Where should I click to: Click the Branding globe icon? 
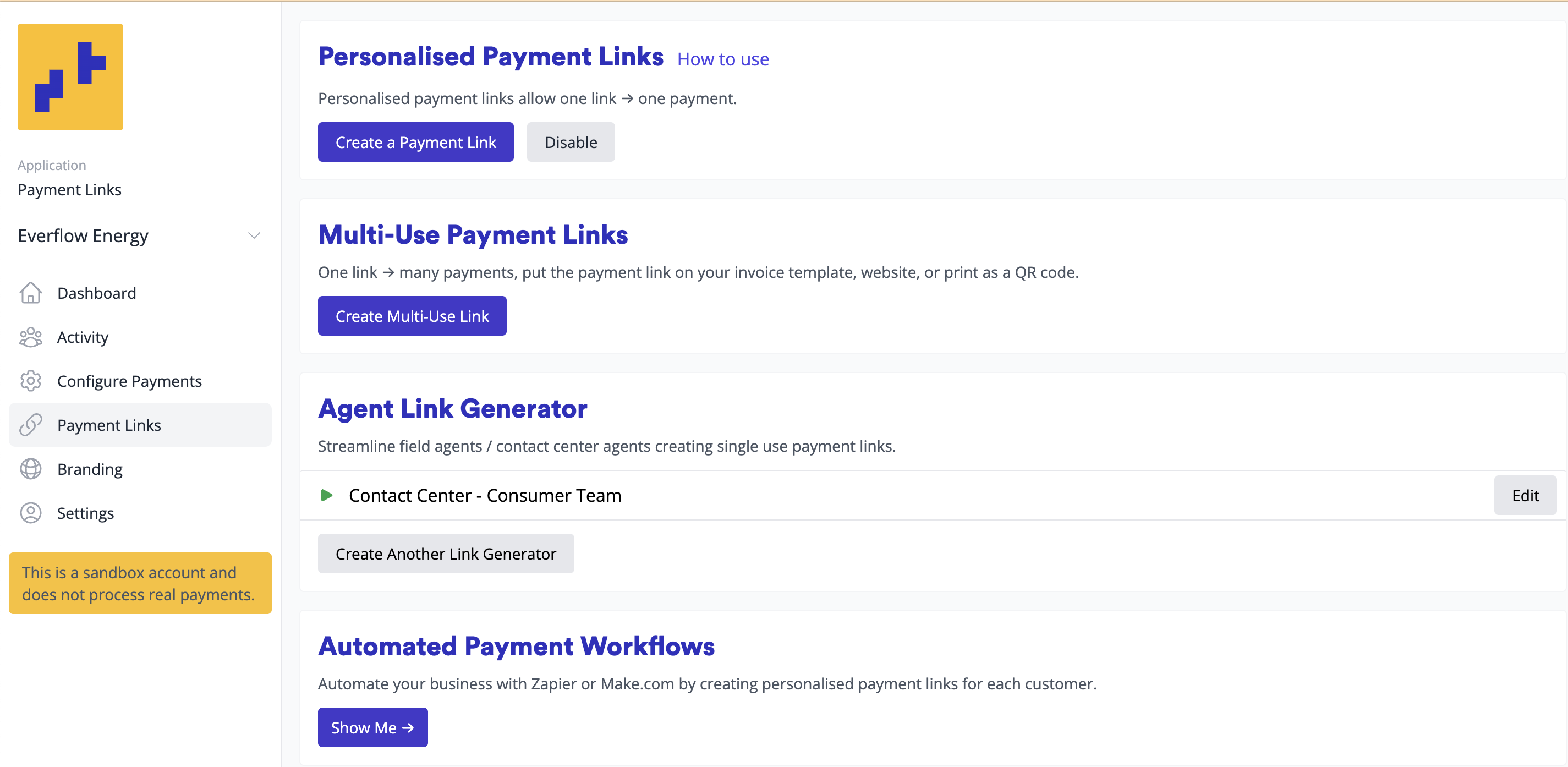click(30, 469)
